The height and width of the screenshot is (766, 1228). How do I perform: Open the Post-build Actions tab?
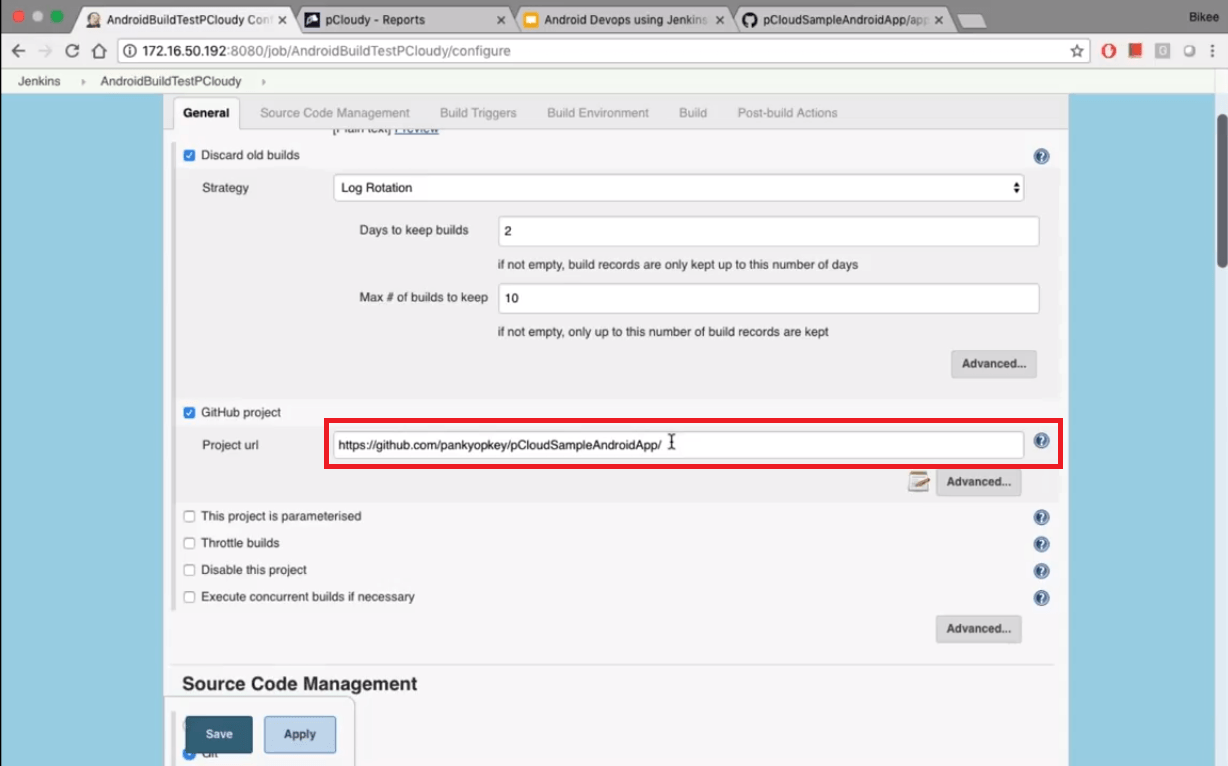click(x=788, y=113)
